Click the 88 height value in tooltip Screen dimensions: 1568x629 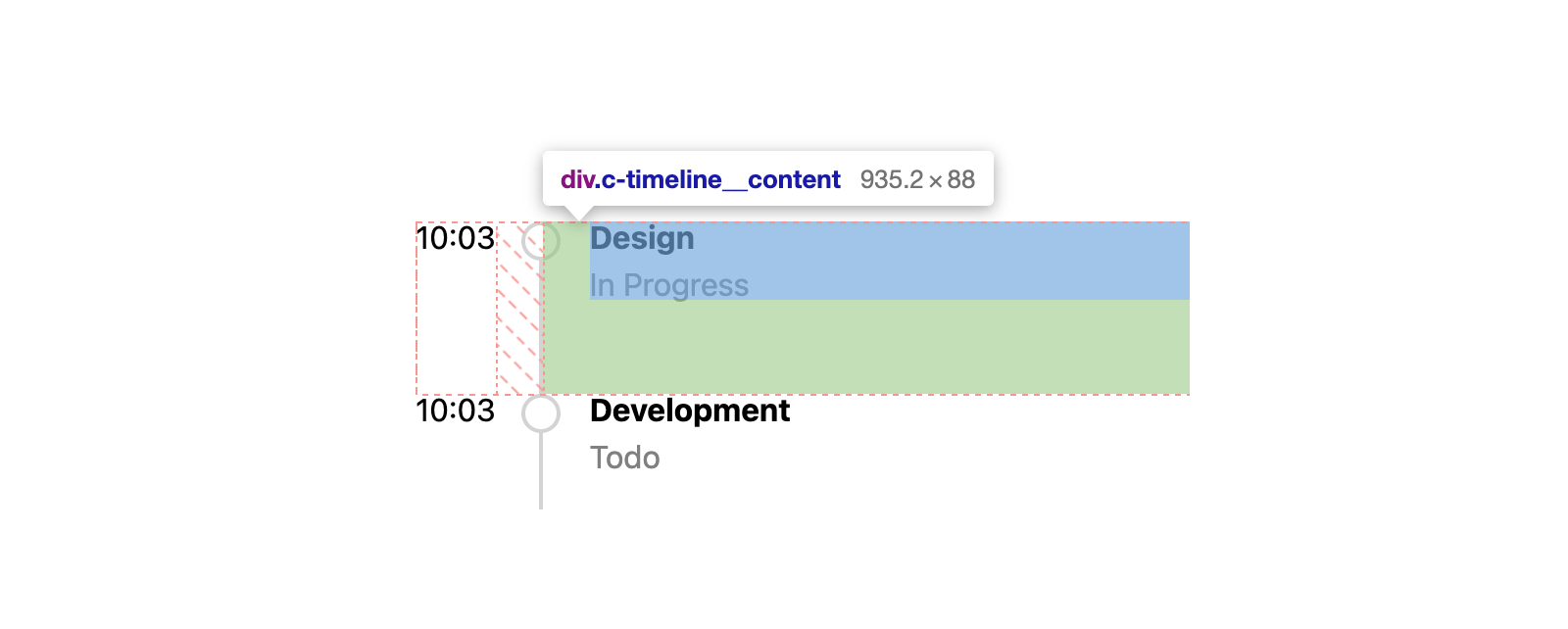point(961,179)
